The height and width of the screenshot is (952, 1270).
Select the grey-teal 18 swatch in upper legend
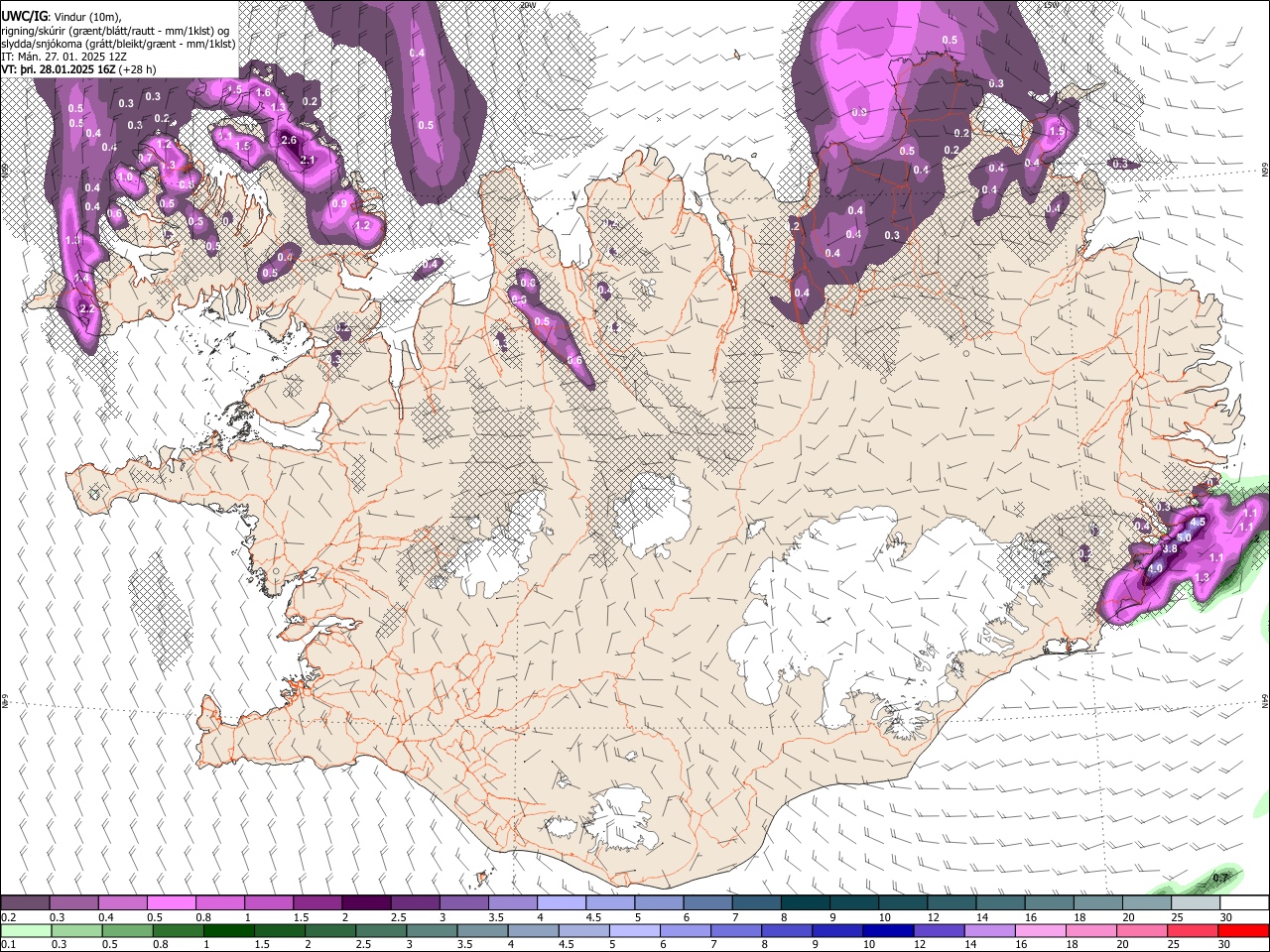click(1098, 903)
